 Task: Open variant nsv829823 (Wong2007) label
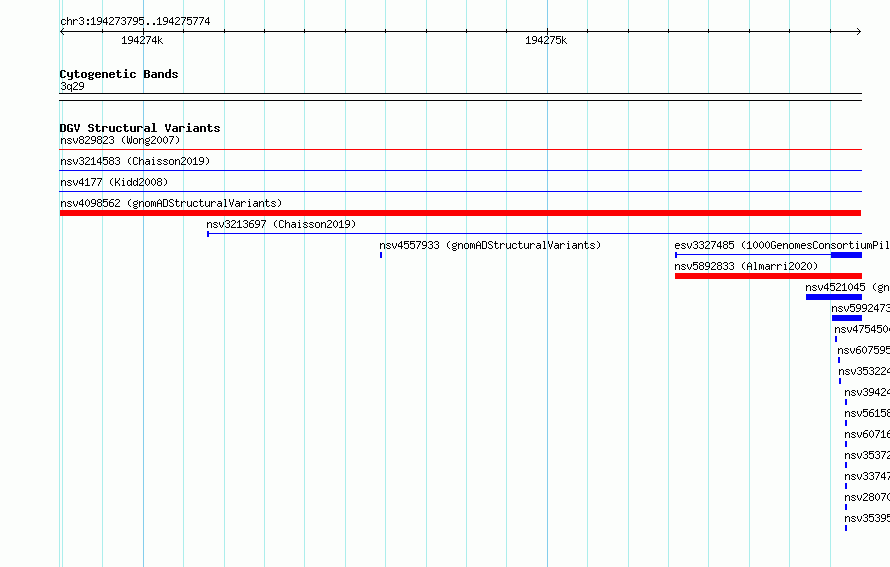pos(120,140)
